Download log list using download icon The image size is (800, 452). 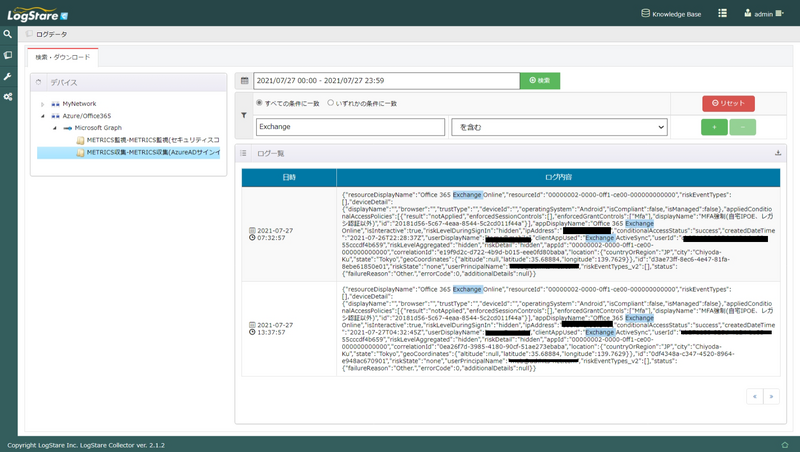778,153
